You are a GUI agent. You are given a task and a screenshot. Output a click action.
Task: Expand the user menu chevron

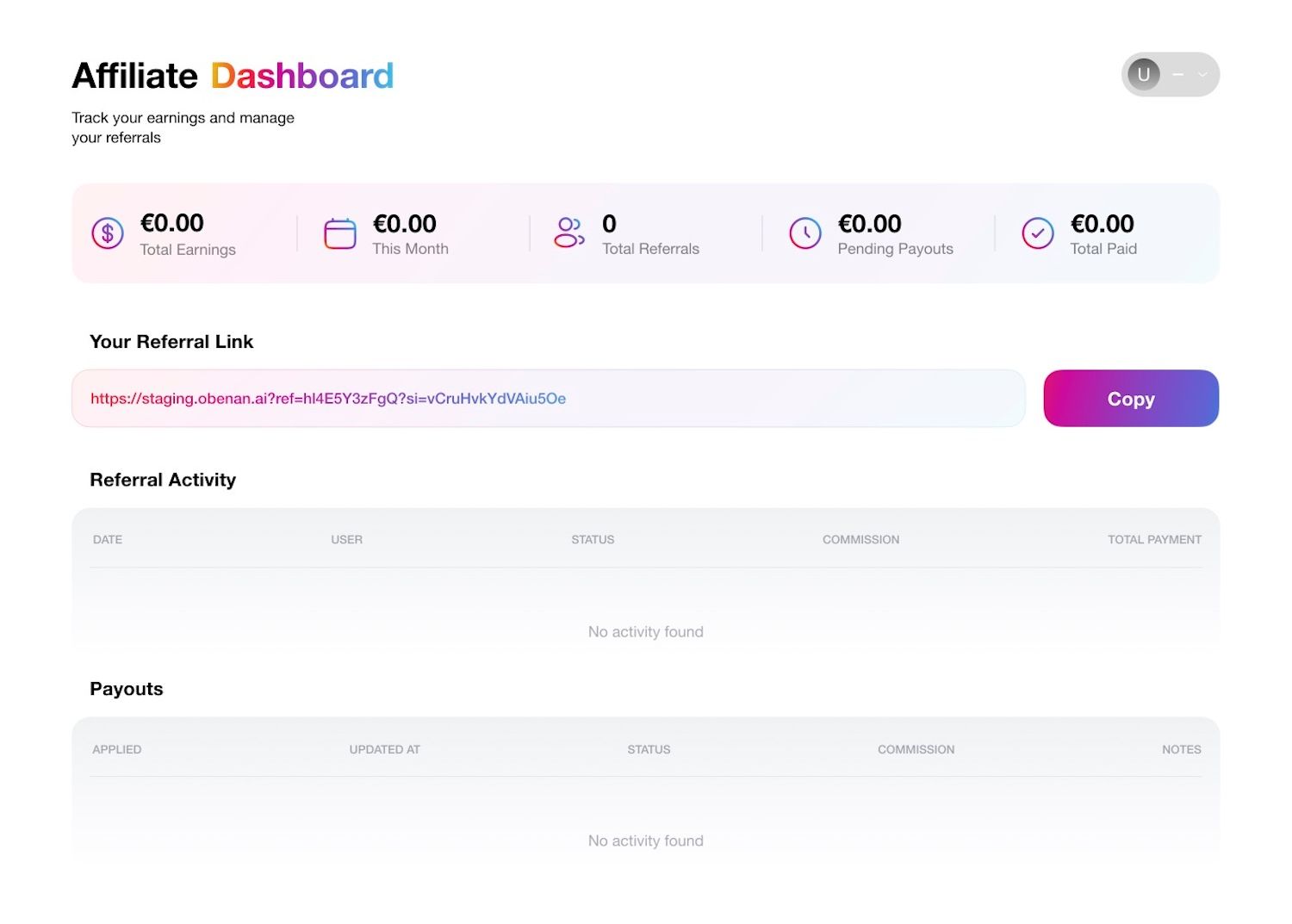point(1202,75)
